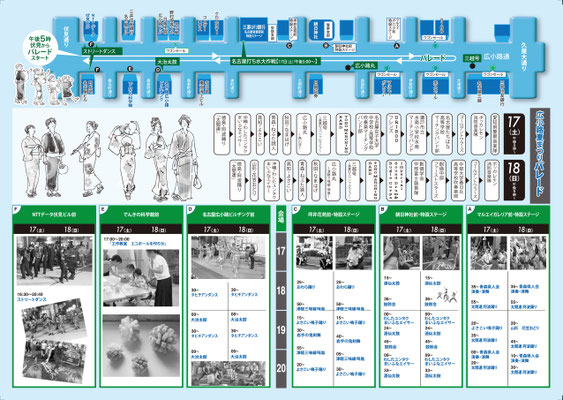Screen dimensions: 563x400
Task: Select the 広小路丸 green label on the map
Action: [x=365, y=66]
